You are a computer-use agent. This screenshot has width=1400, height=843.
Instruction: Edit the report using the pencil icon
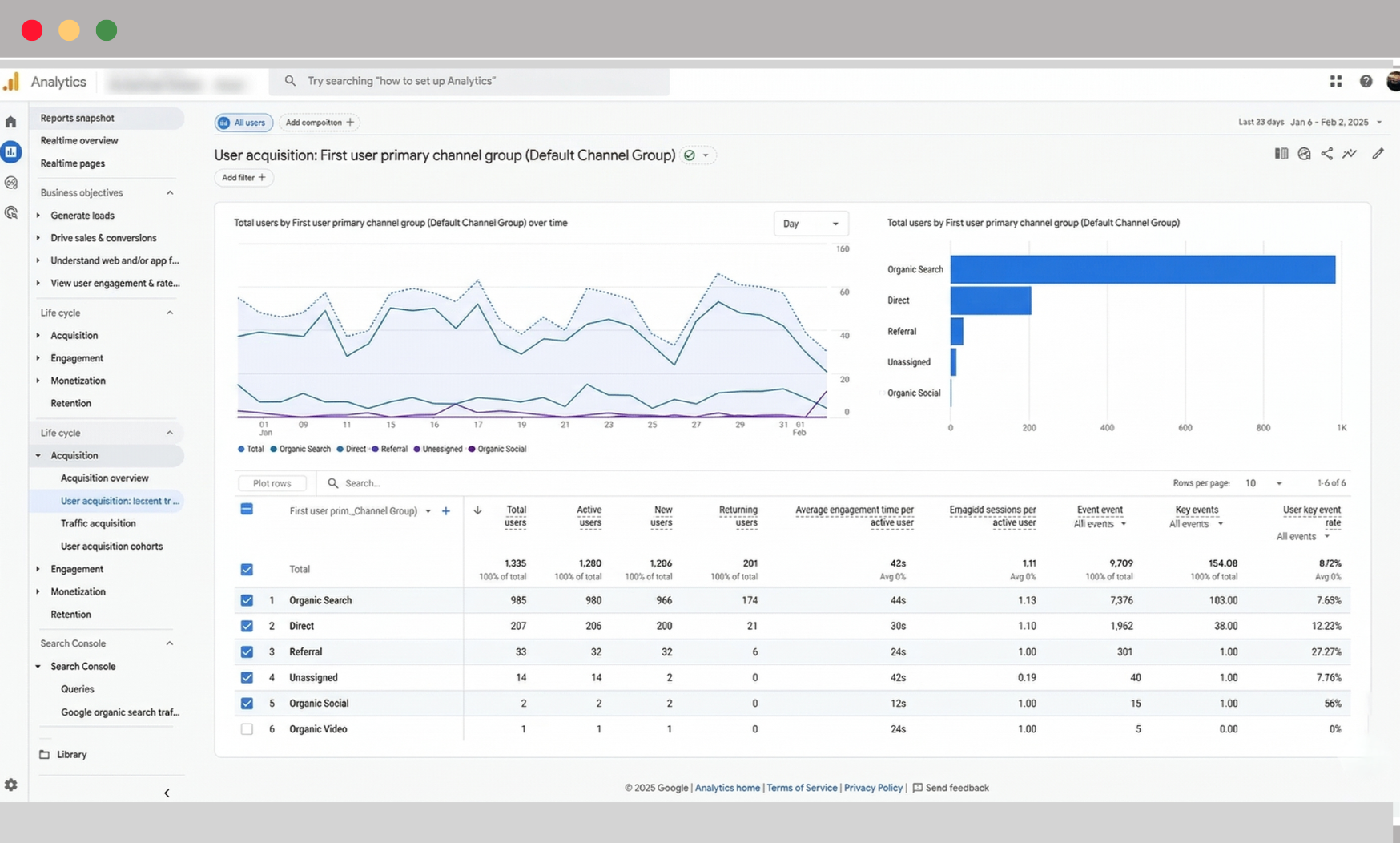1378,153
